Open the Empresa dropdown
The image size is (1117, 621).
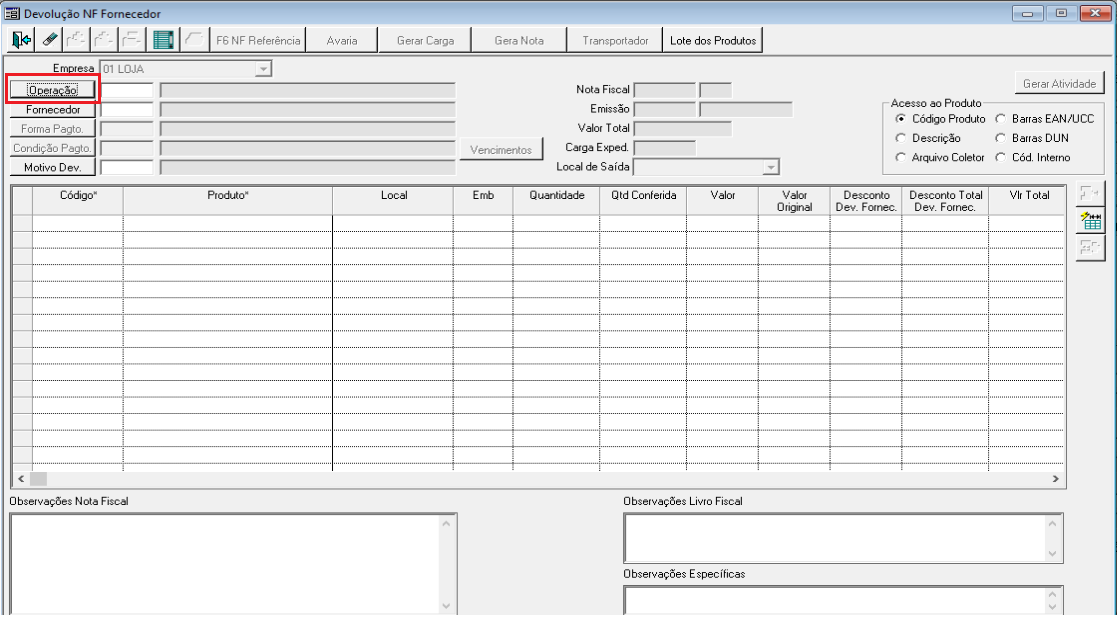pos(263,69)
